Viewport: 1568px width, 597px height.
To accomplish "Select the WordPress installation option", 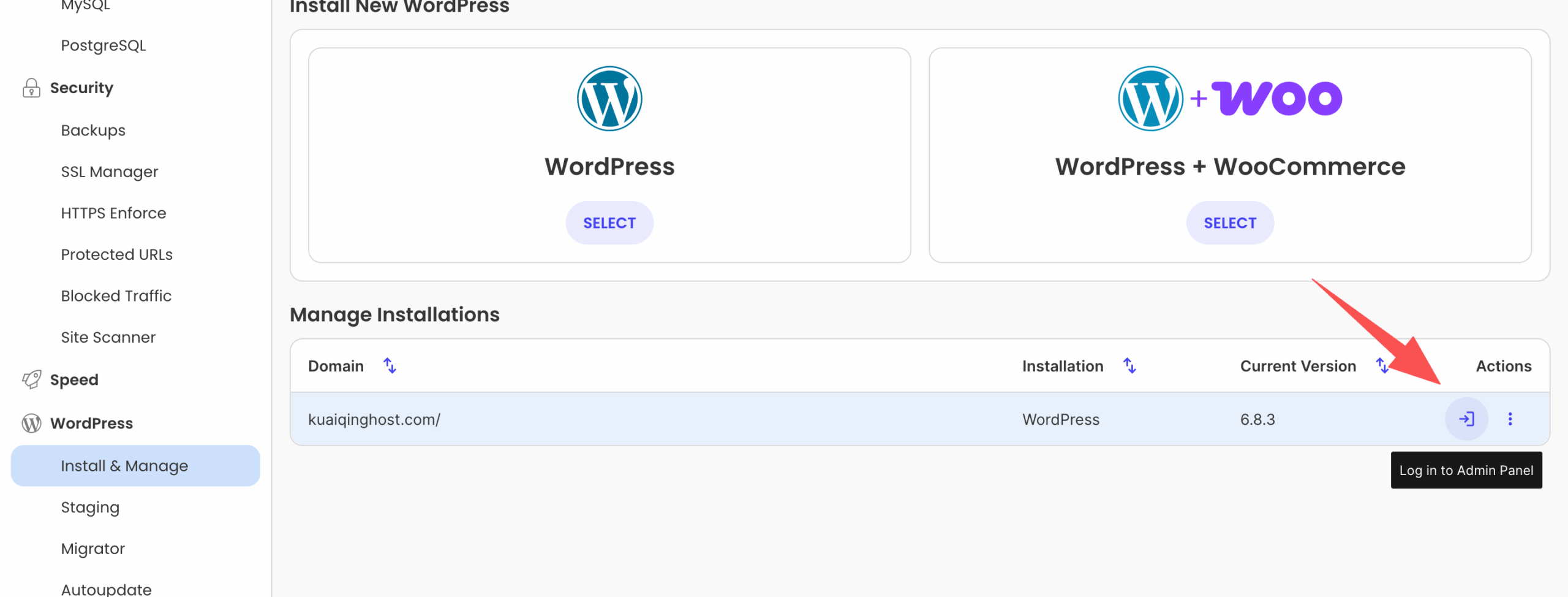I will click(609, 223).
